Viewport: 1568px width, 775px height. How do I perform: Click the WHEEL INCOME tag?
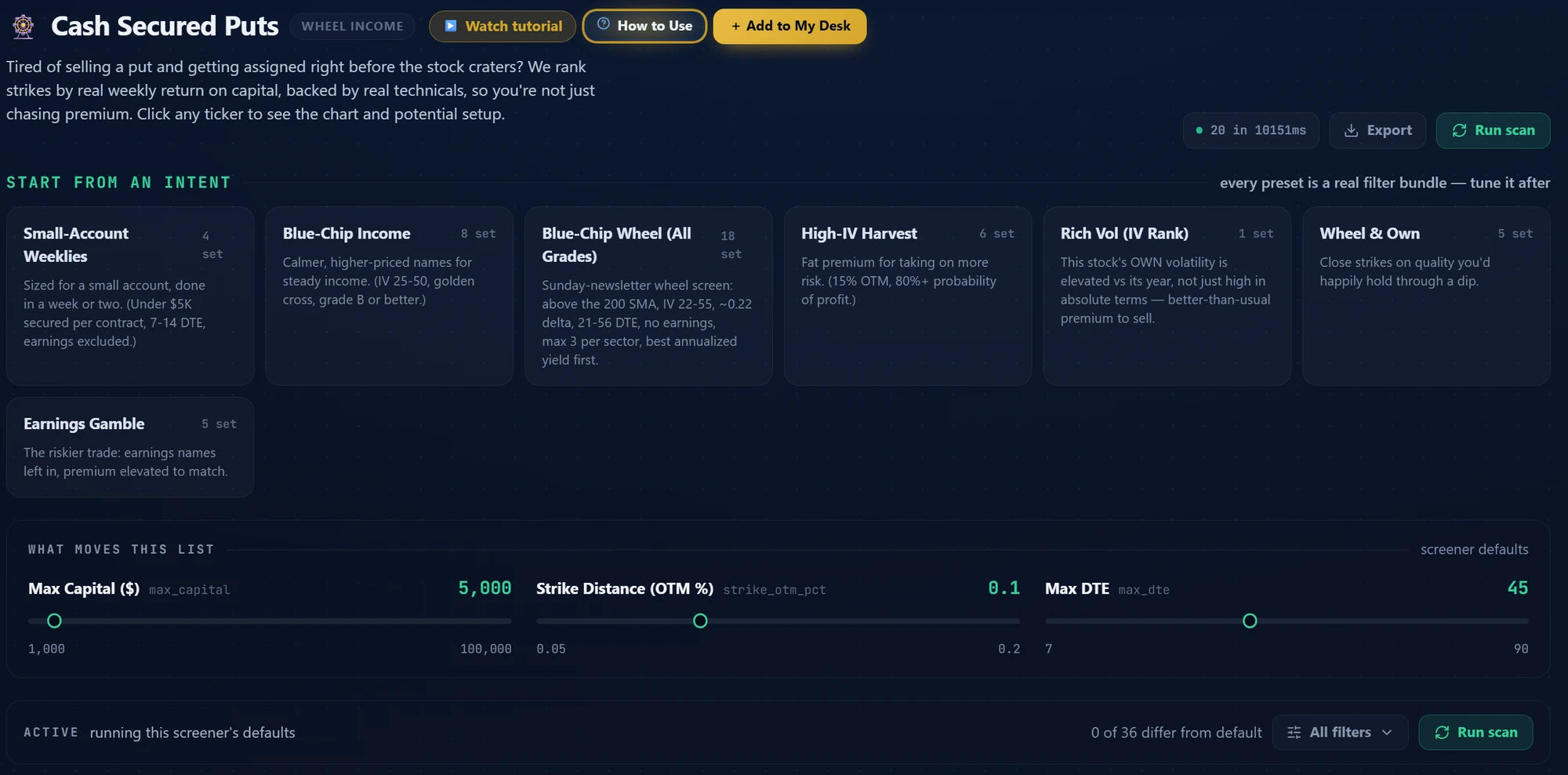click(x=353, y=26)
